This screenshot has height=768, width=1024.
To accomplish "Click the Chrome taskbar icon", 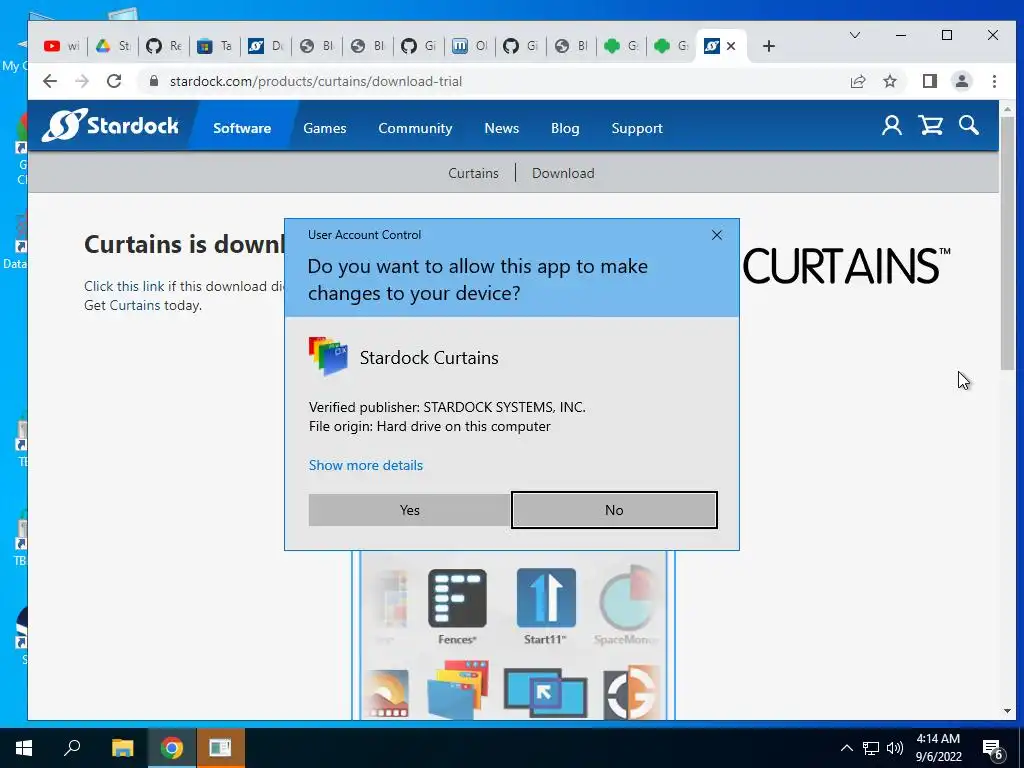I will [172, 748].
